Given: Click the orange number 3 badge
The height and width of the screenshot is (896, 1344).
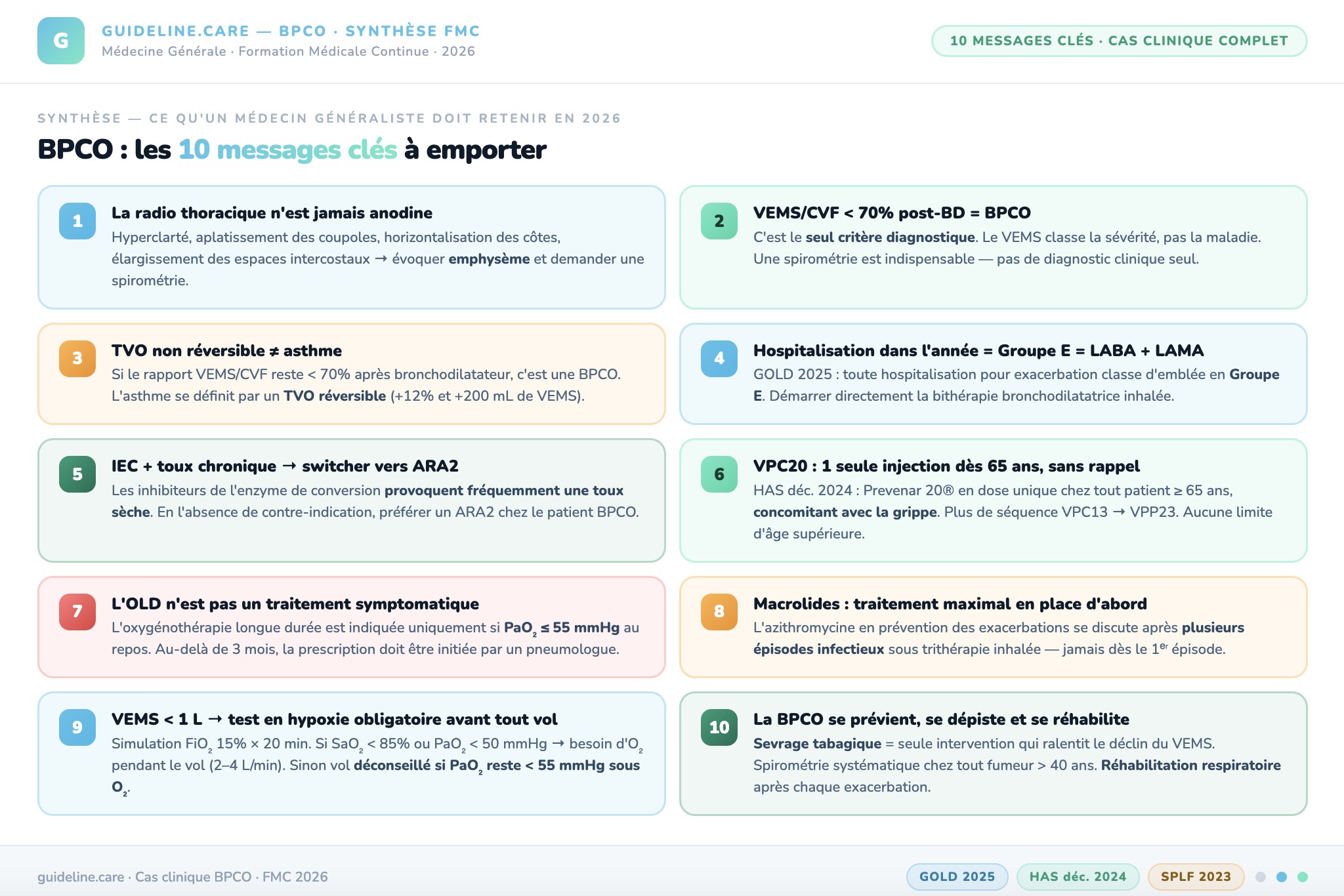Looking at the screenshot, I should click(77, 358).
